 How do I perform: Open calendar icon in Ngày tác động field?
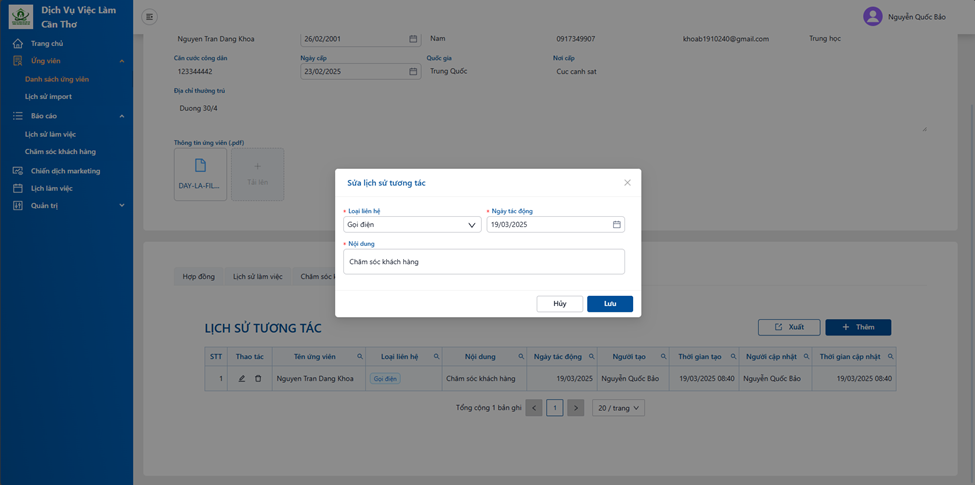617,224
